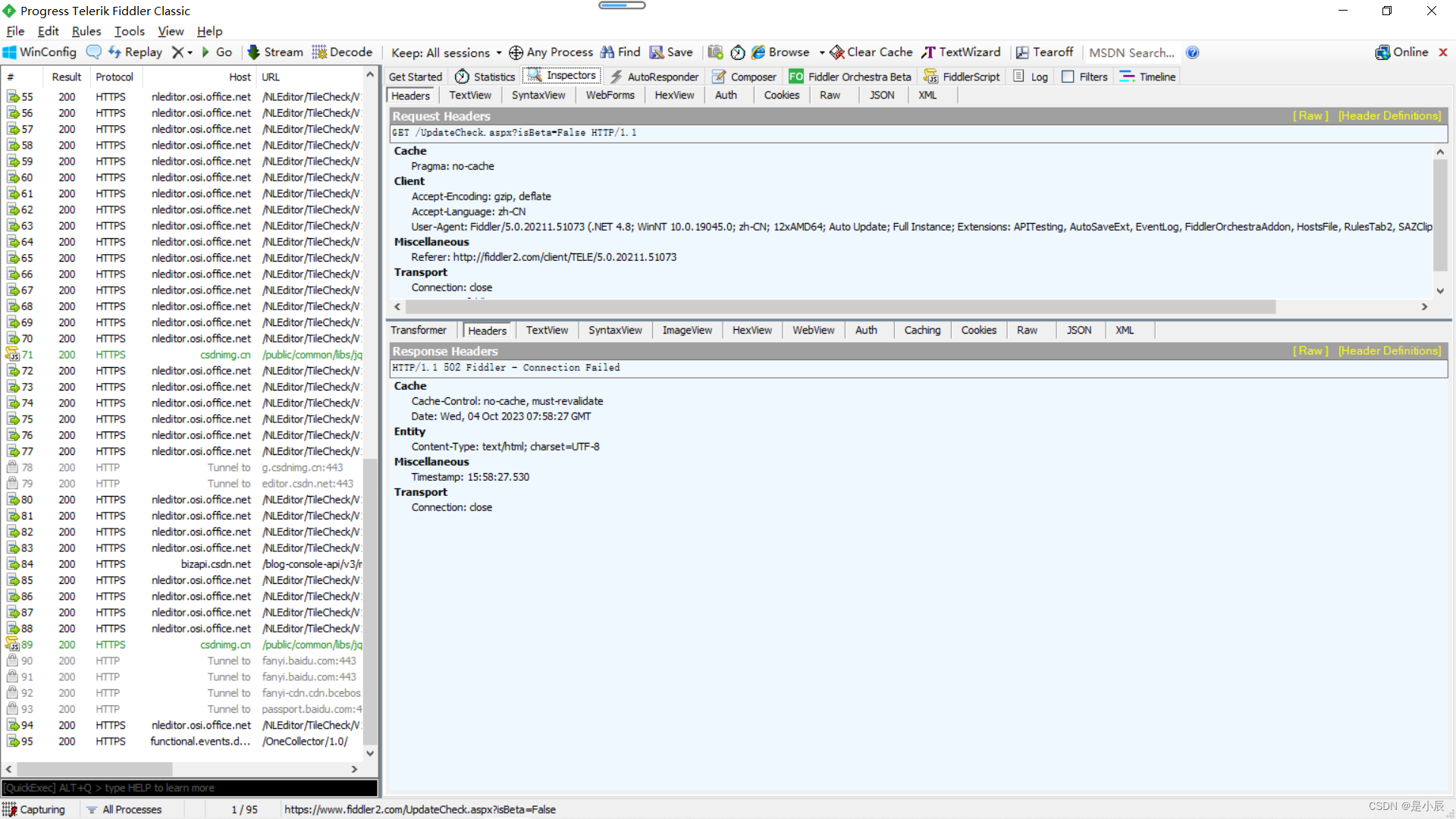The width and height of the screenshot is (1456, 819).
Task: Switch to AutoResponder tab
Action: click(654, 77)
